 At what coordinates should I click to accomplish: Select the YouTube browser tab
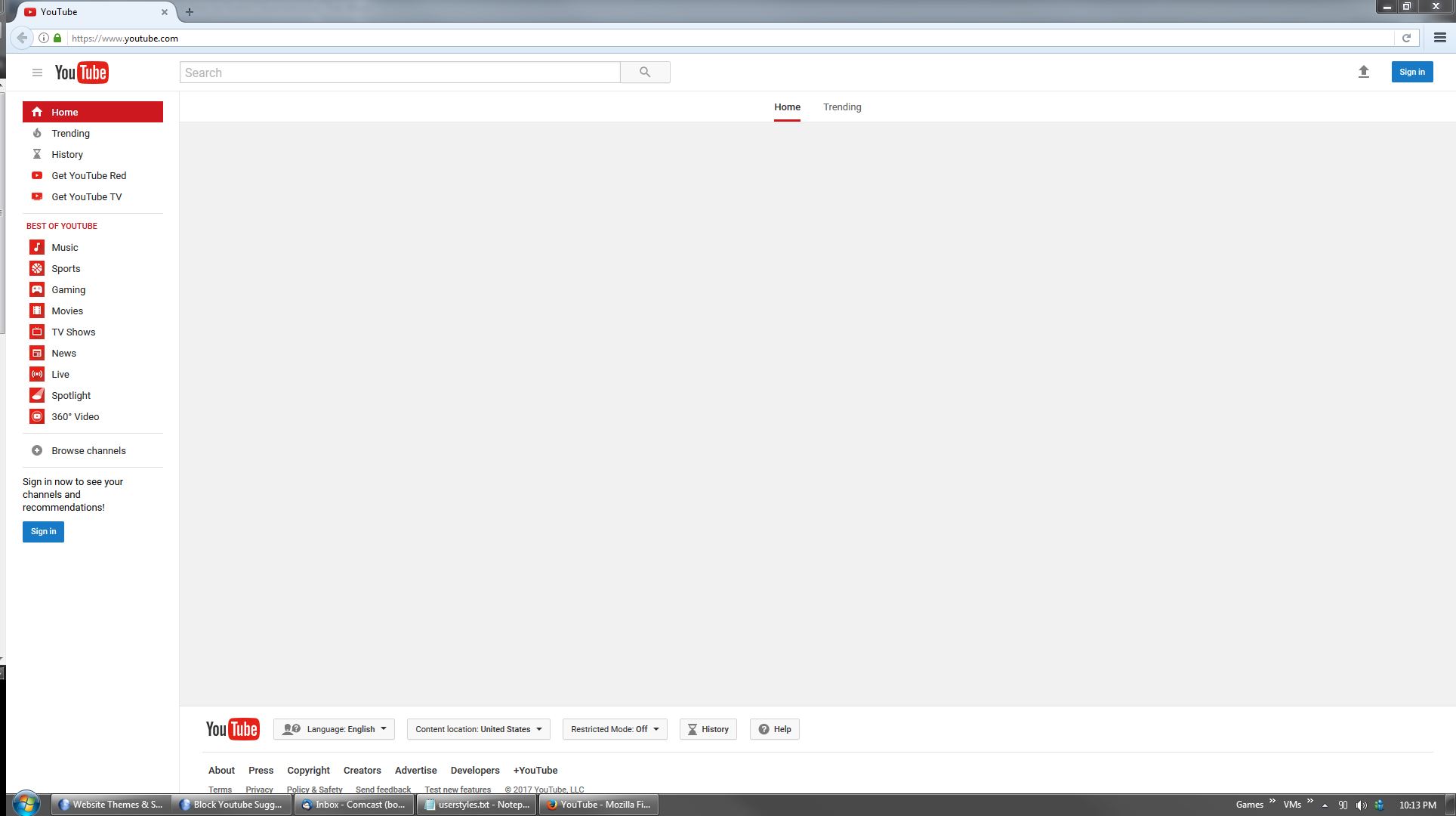coord(94,12)
